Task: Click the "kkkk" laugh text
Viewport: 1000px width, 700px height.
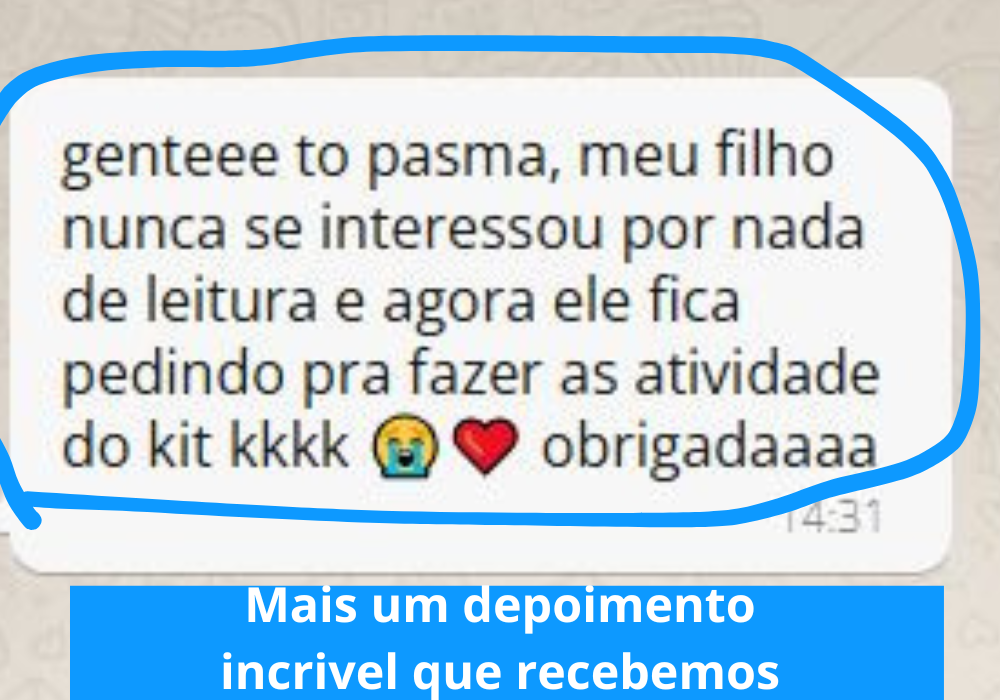Action: point(289,445)
